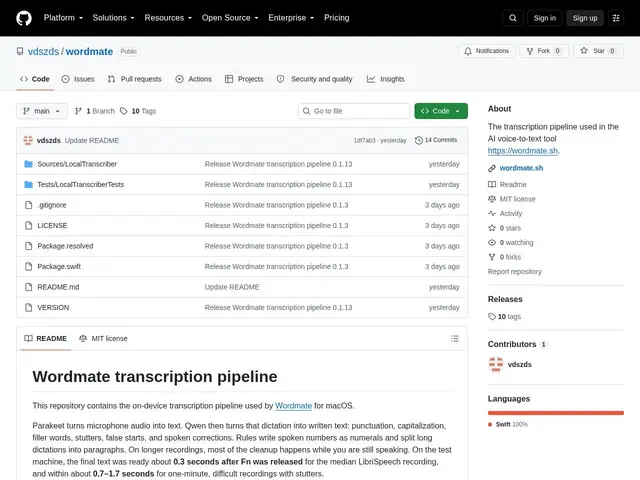The width and height of the screenshot is (640, 480).
Task: Click the Fork button
Action: 544,51
